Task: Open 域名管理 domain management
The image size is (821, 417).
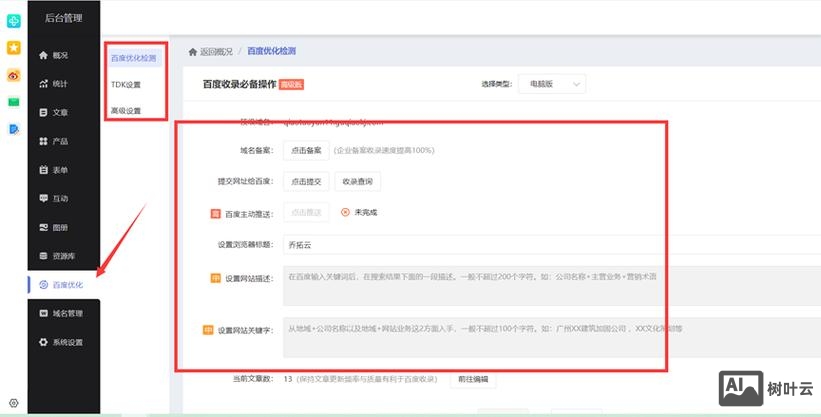Action: coord(63,313)
